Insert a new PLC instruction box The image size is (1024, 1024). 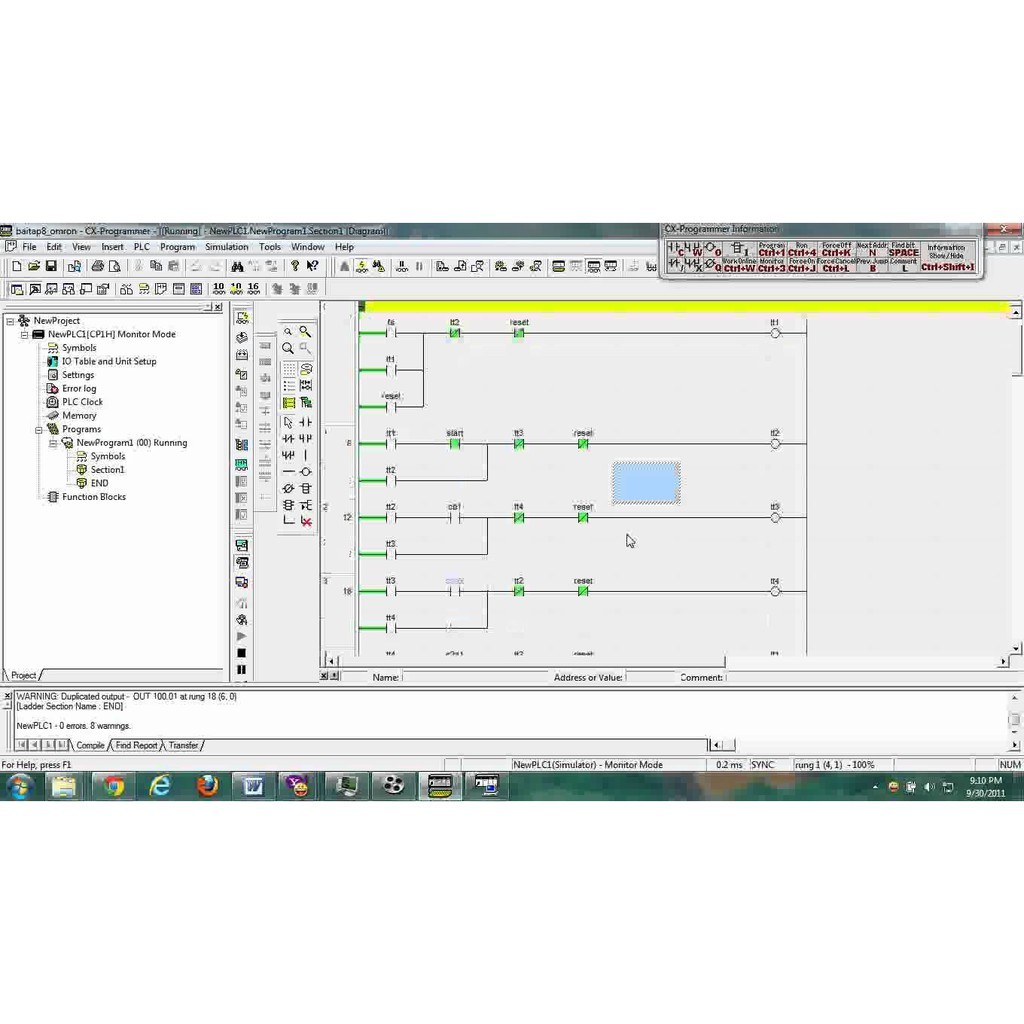pyautogui.click(x=305, y=488)
